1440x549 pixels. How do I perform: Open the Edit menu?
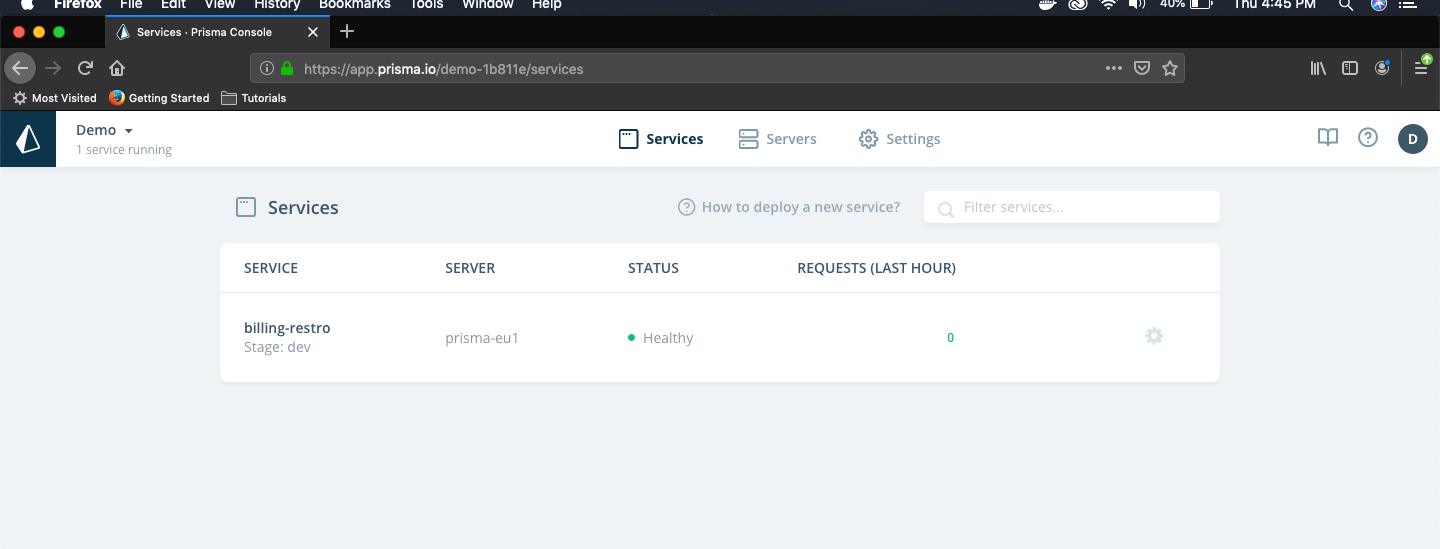tap(173, 4)
